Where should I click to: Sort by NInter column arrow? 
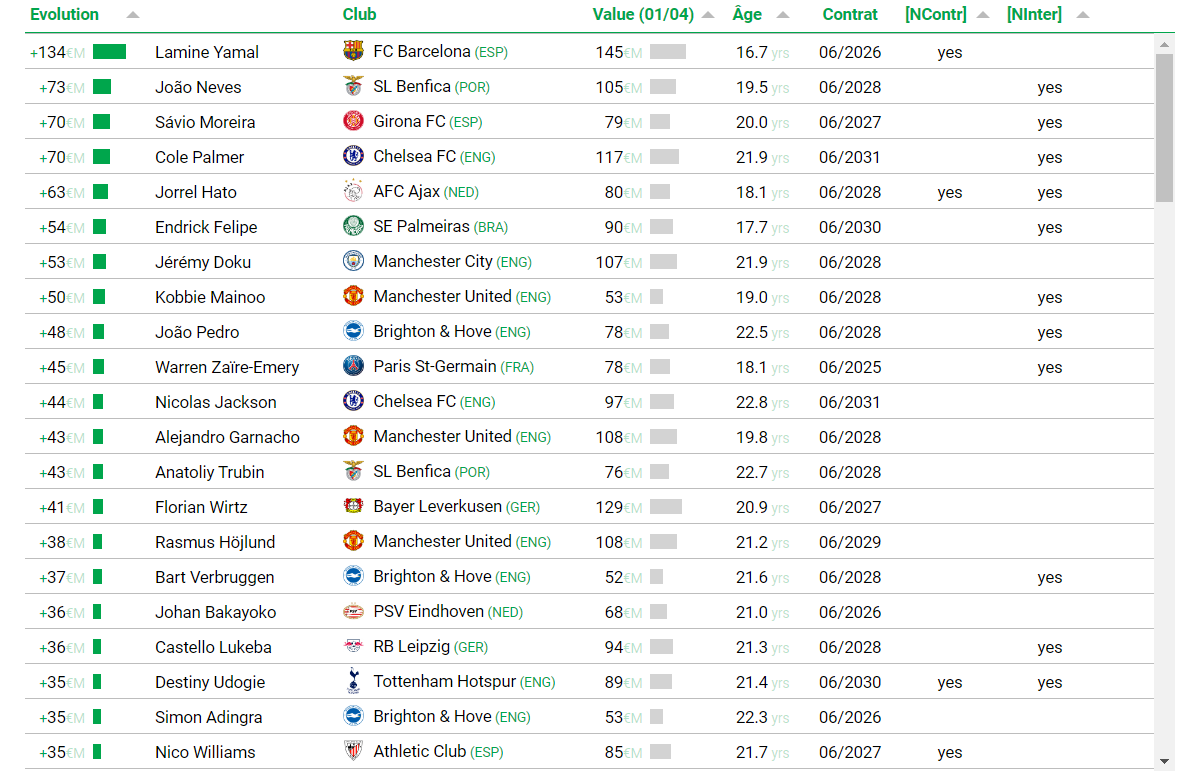pos(1083,15)
